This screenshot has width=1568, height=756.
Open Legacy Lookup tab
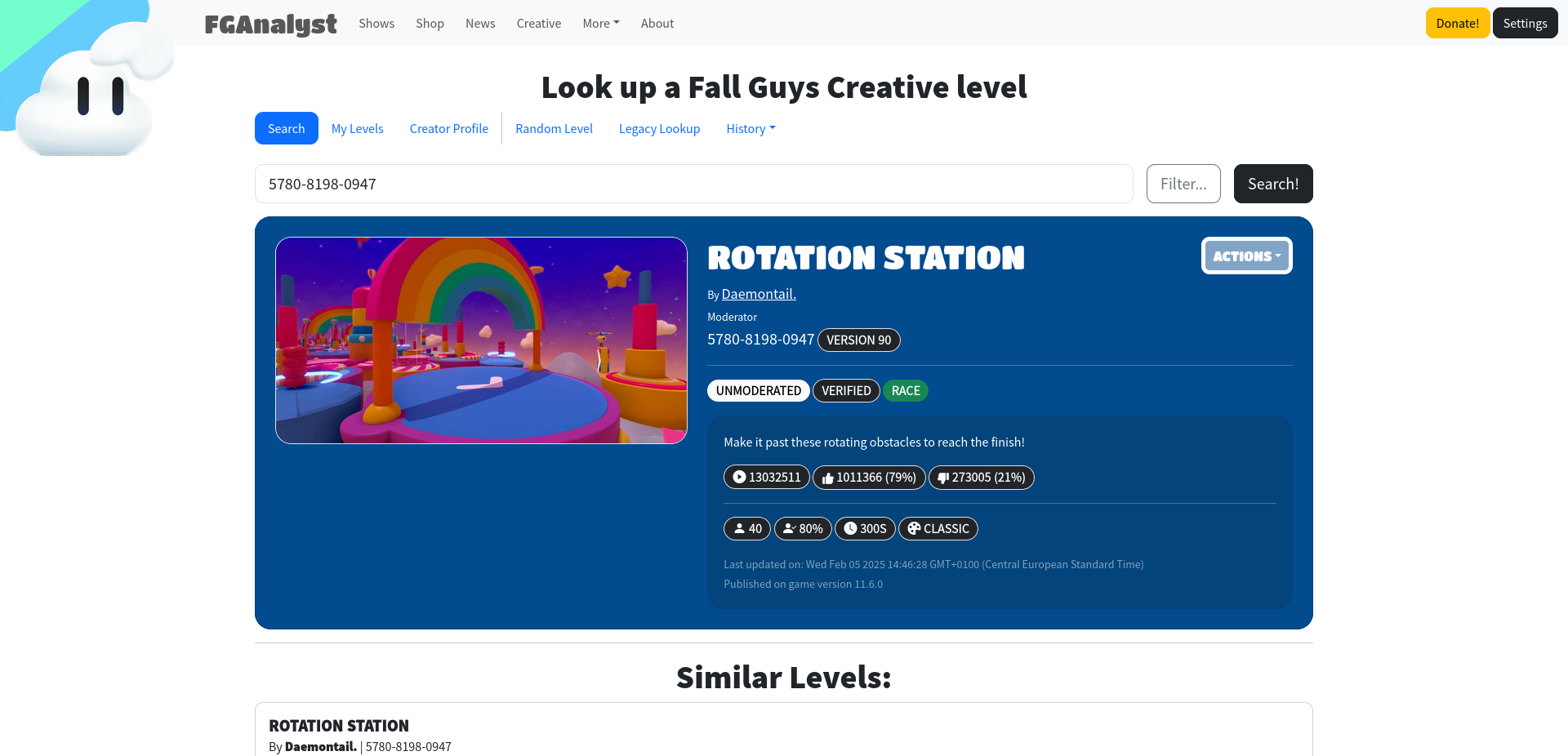(x=659, y=128)
